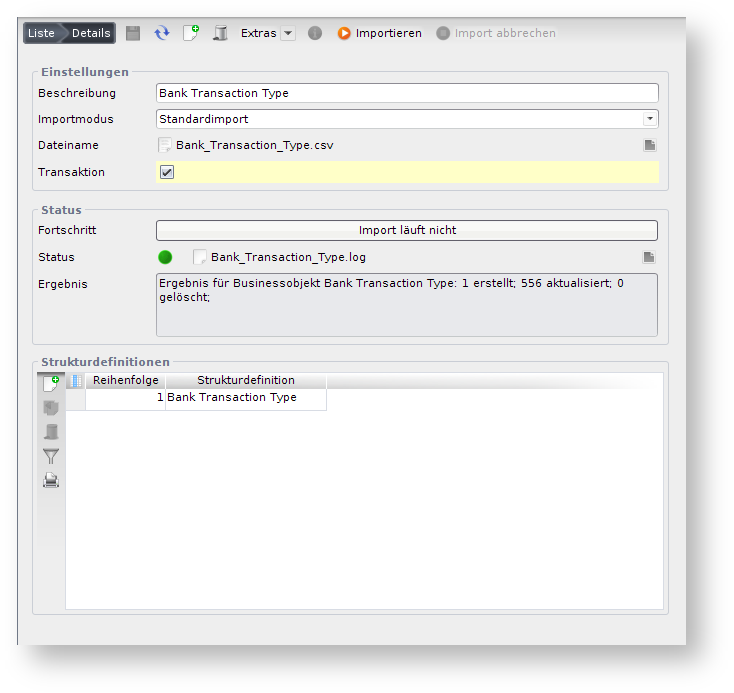Refresh the record with blue arrows icon
The image size is (734, 693).
coord(161,33)
